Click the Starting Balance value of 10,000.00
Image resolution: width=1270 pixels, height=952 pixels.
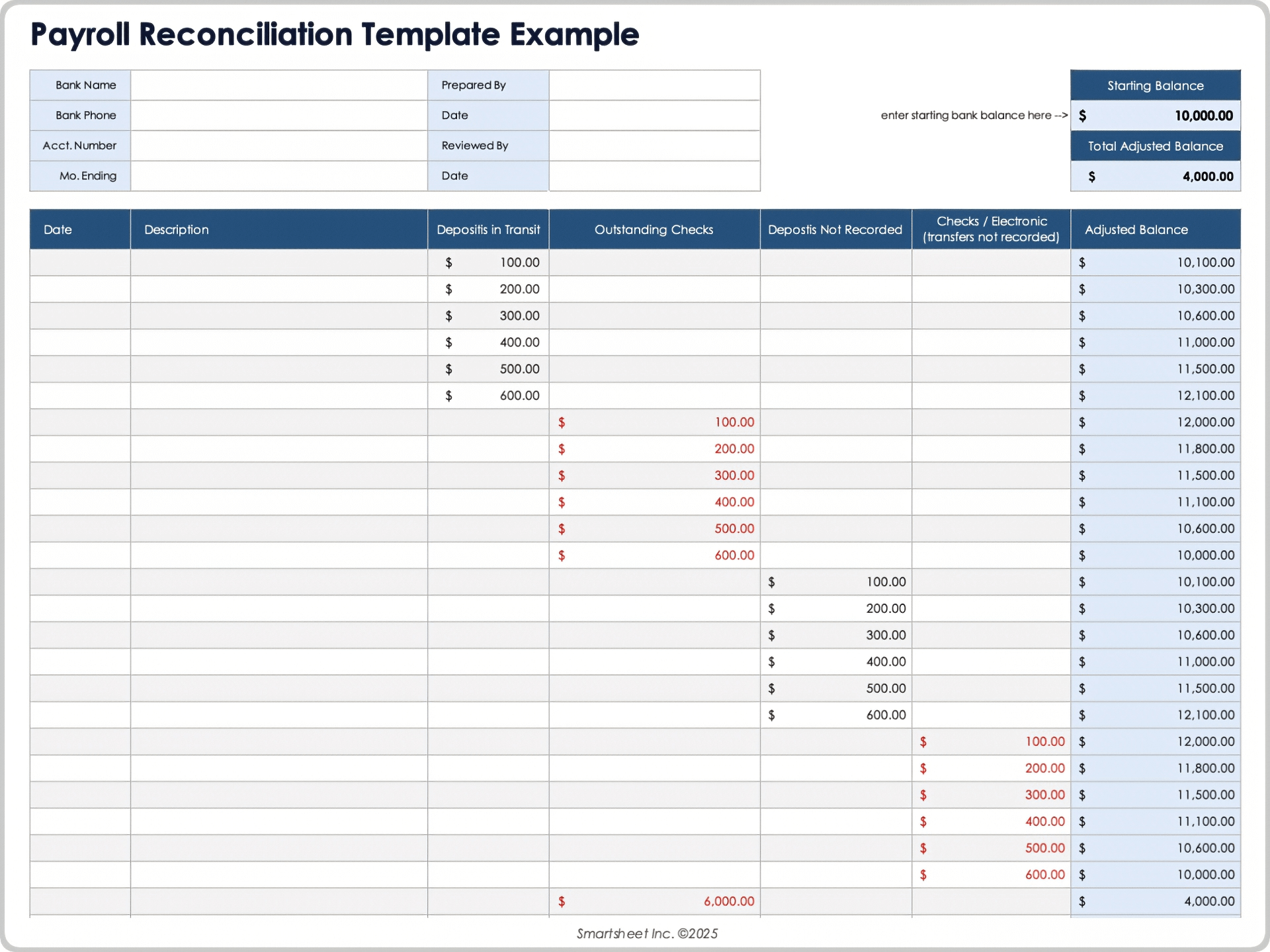(x=1156, y=115)
